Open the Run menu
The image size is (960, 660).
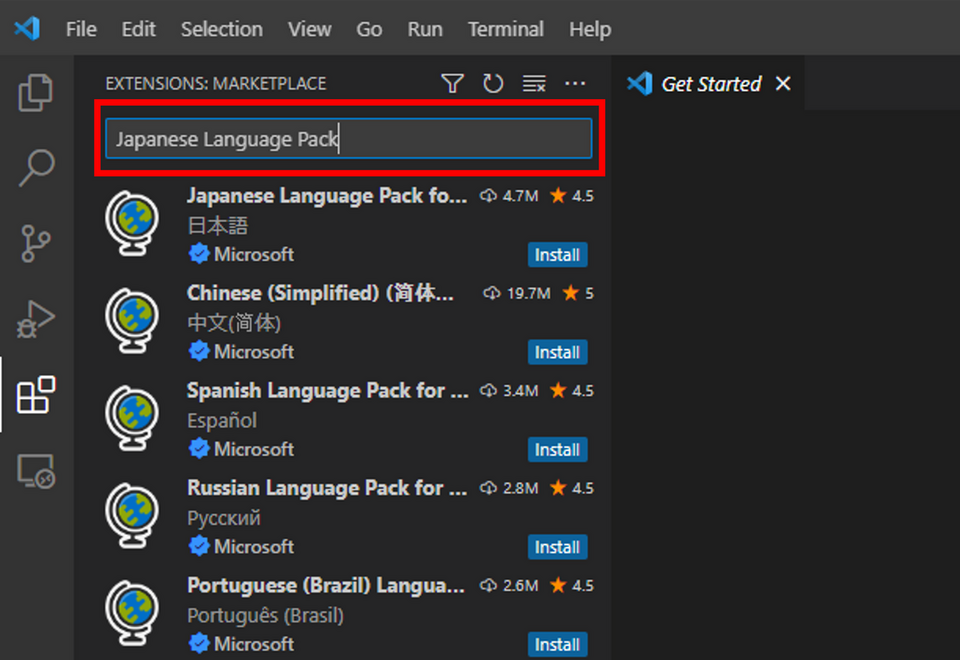click(425, 29)
